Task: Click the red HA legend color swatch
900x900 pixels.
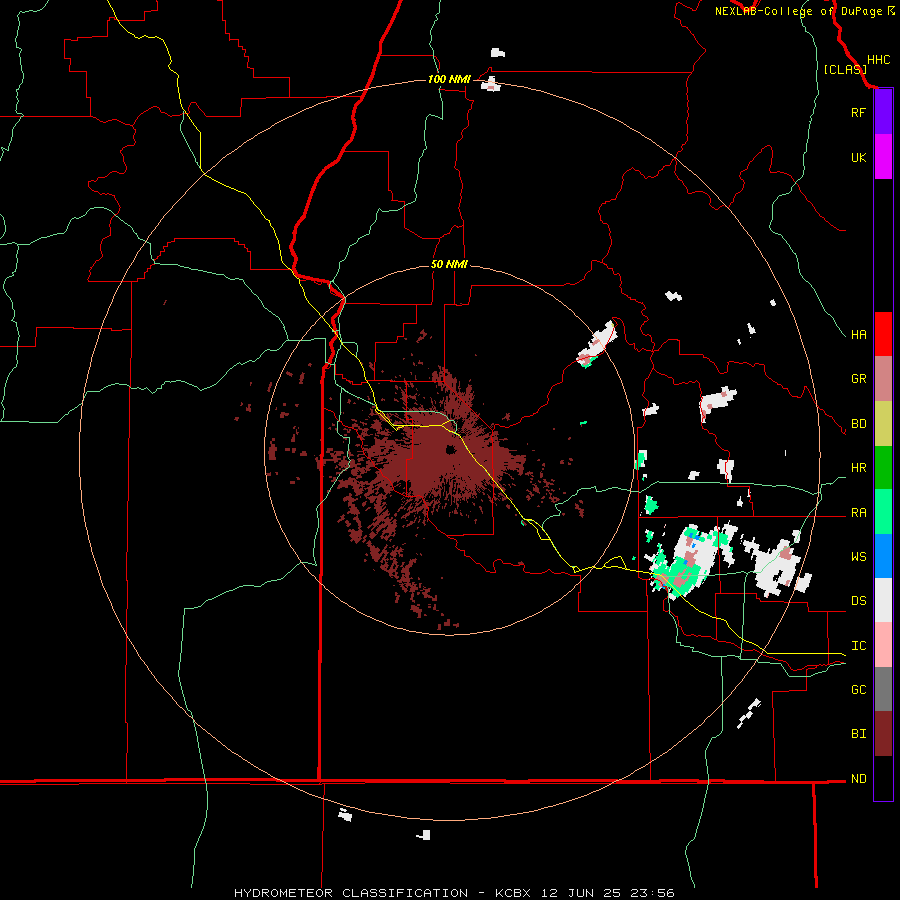Action: [x=883, y=334]
